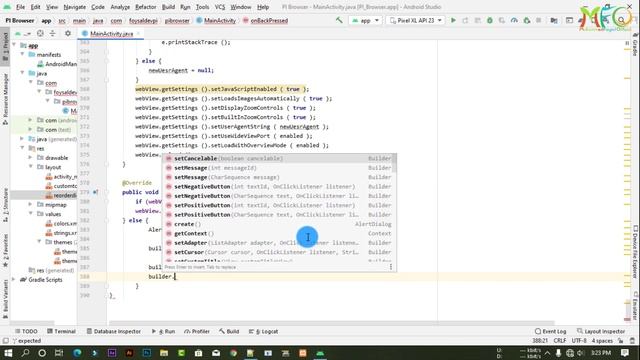
Task: Select setMessage(int messageId) suggestion
Action: click(x=278, y=168)
